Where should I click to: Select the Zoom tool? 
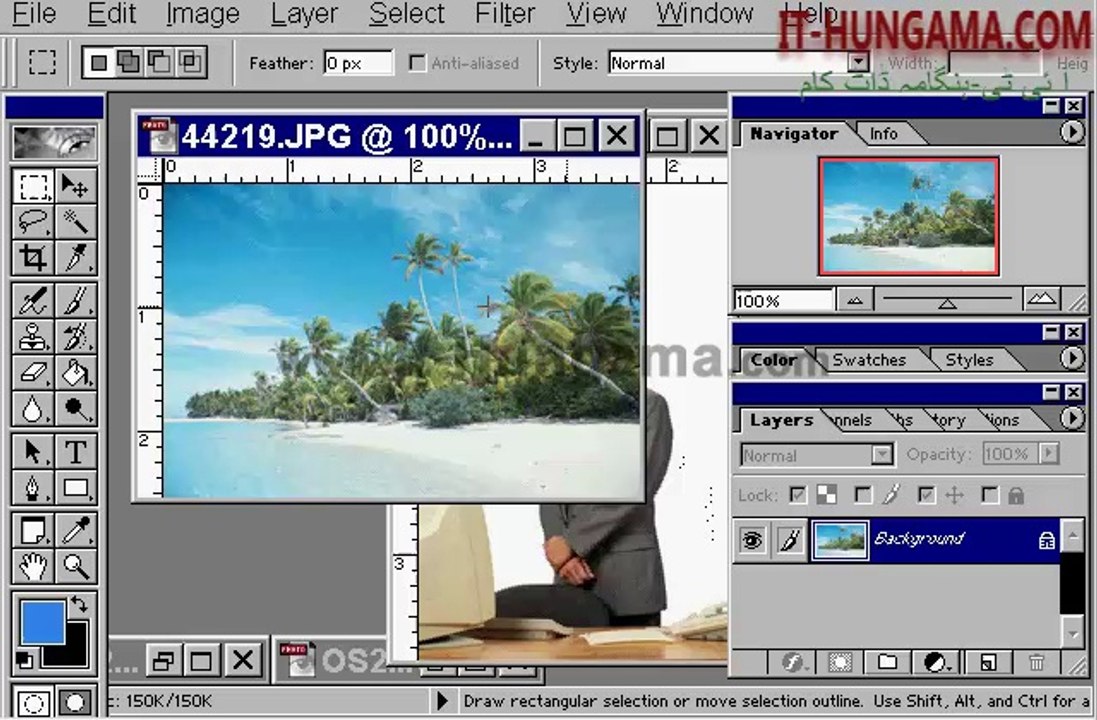pos(76,566)
